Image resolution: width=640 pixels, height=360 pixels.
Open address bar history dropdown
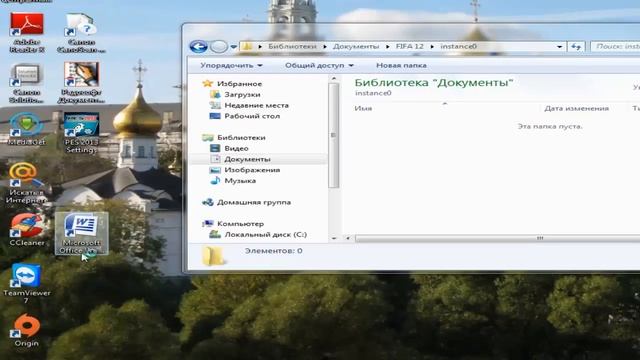tap(559, 47)
